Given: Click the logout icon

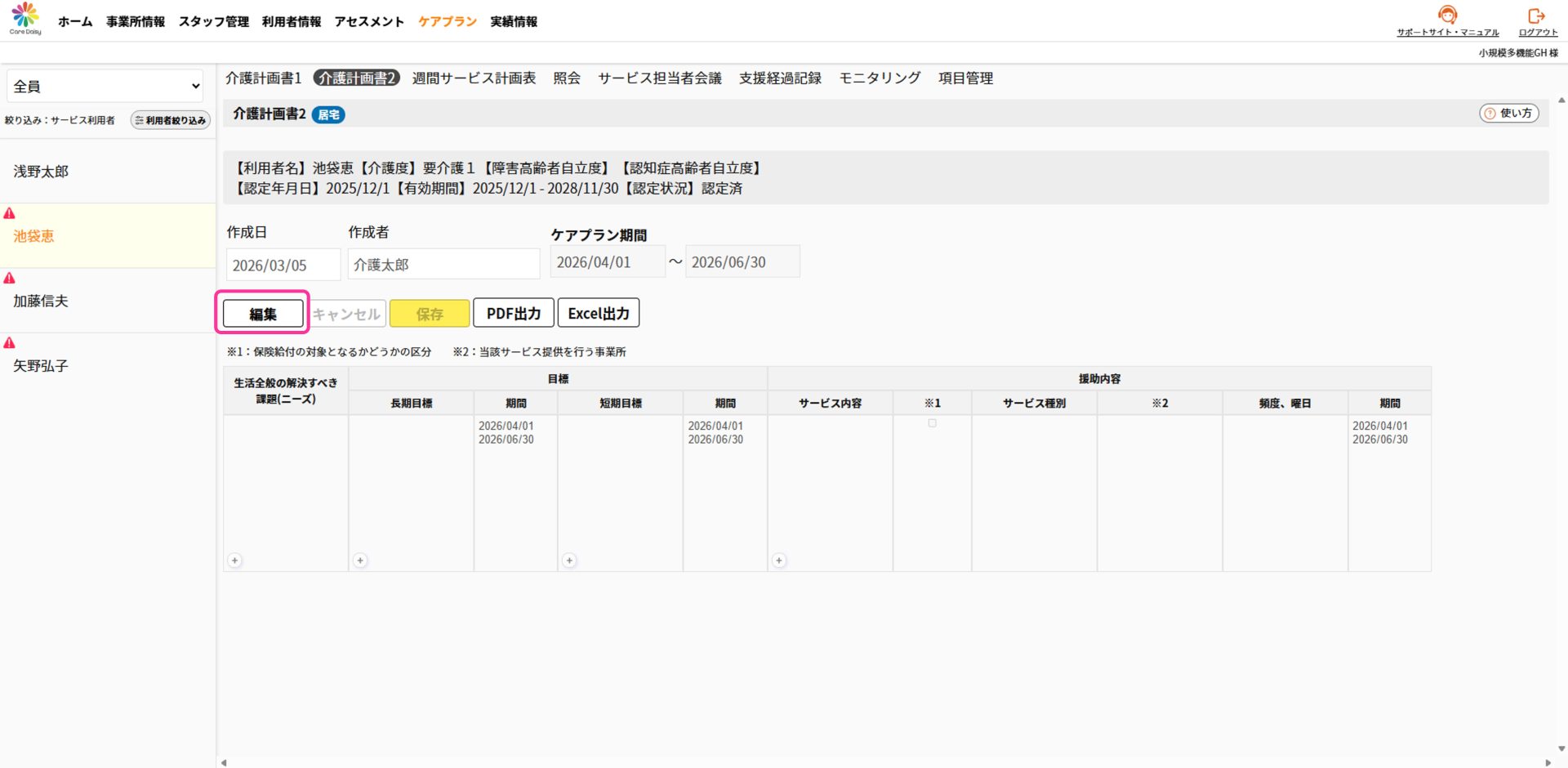Looking at the screenshot, I should pyautogui.click(x=1536, y=16).
